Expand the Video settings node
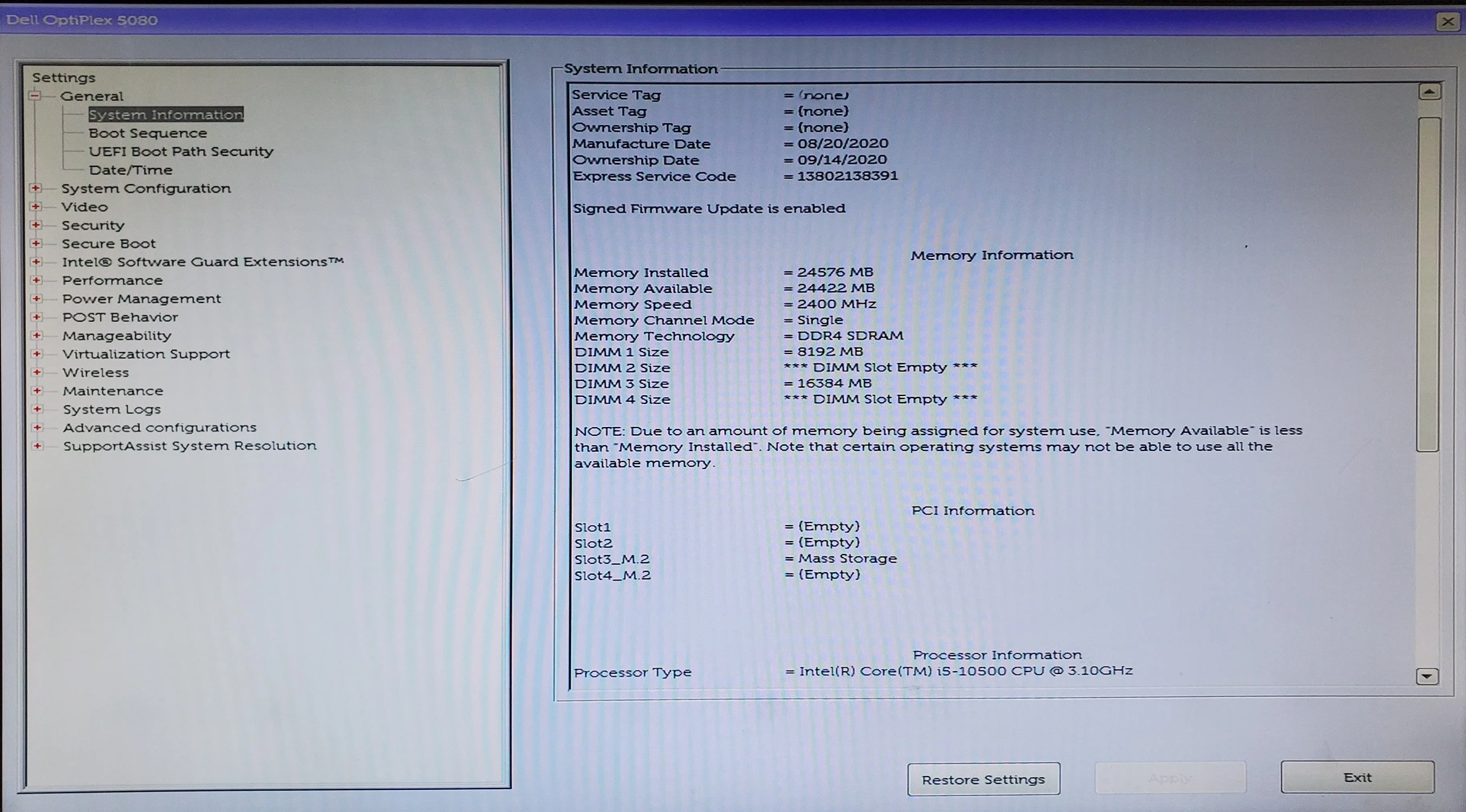Screen dimensions: 1466x812 pos(35,207)
